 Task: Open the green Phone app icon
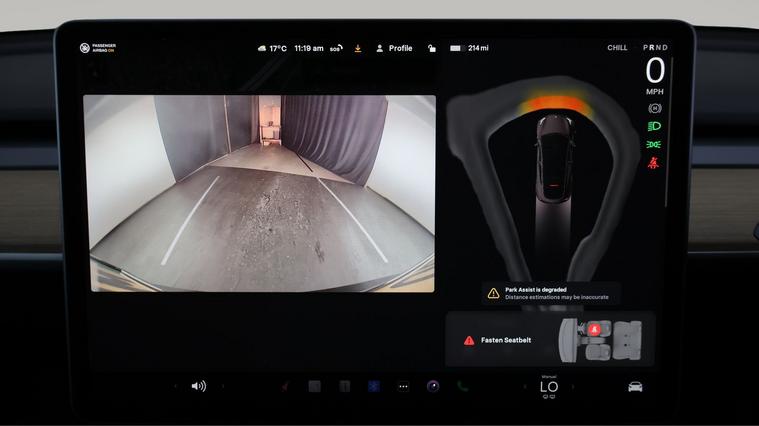point(462,386)
